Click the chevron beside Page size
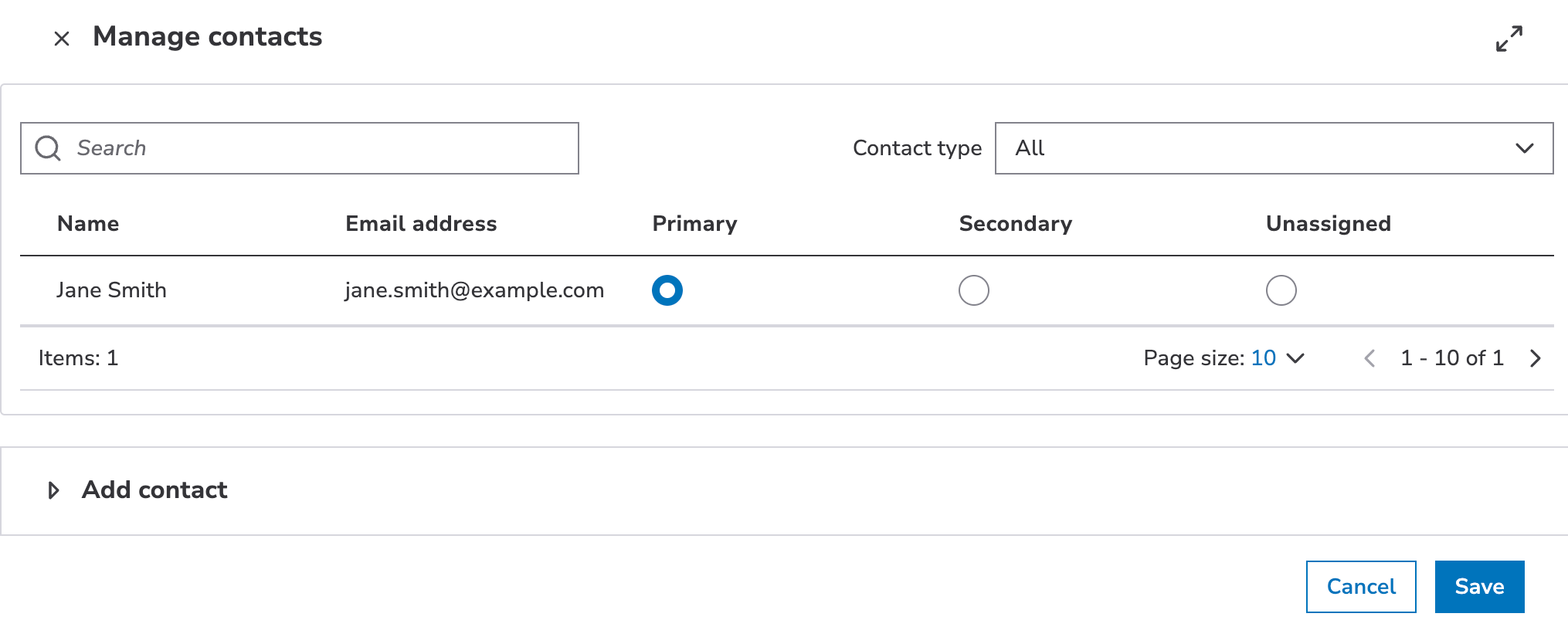 tap(1295, 358)
